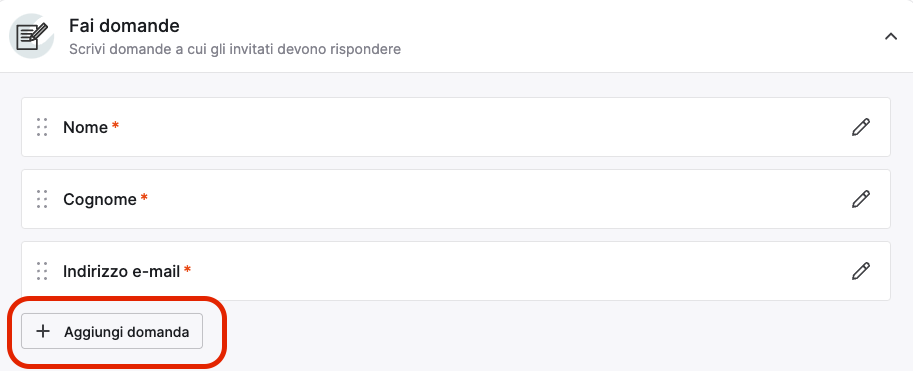Screen dimensions: 913x371
Task: Click the asterisk after Indirizzo e-mail
Action: (187, 269)
